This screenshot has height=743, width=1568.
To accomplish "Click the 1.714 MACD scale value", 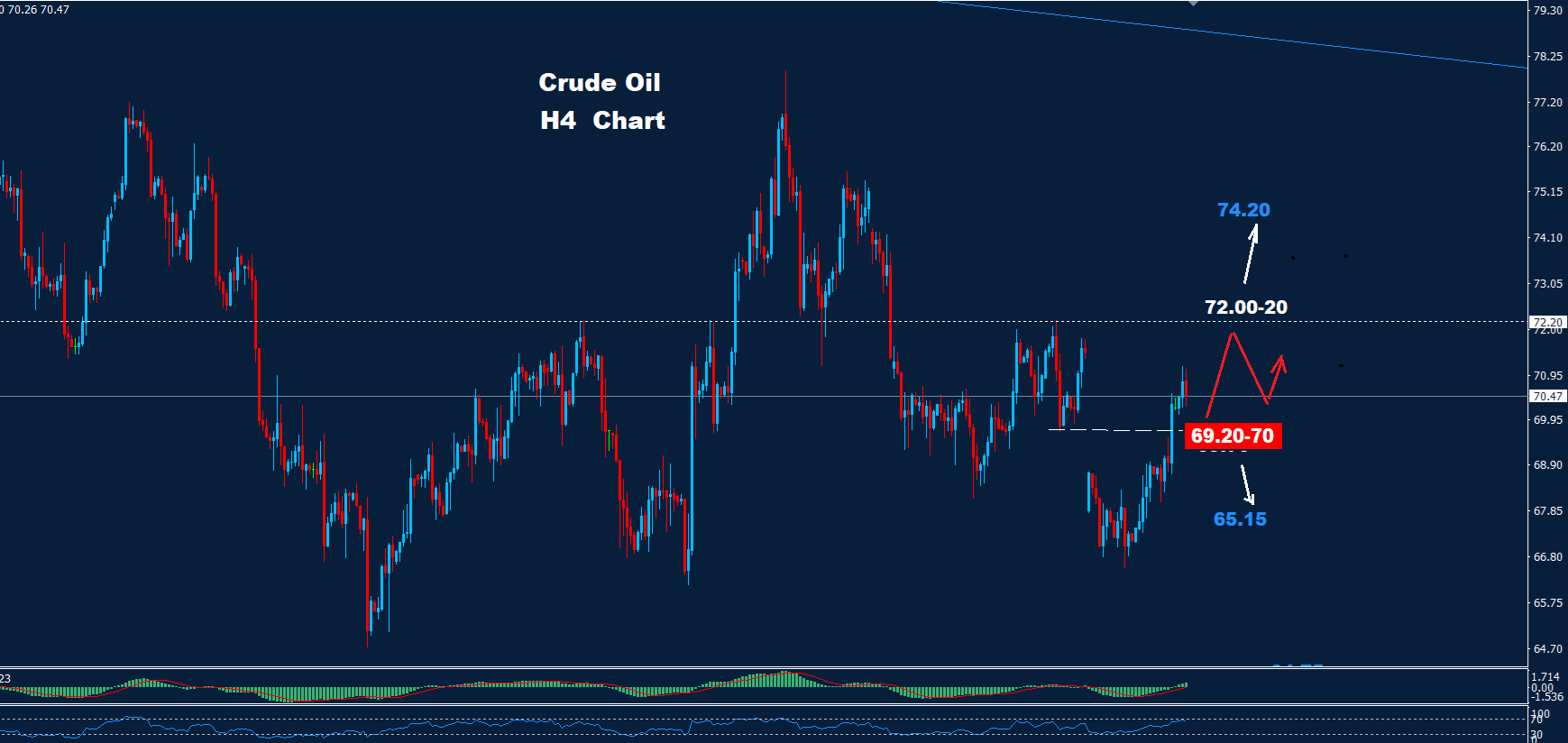I will [x=1545, y=676].
